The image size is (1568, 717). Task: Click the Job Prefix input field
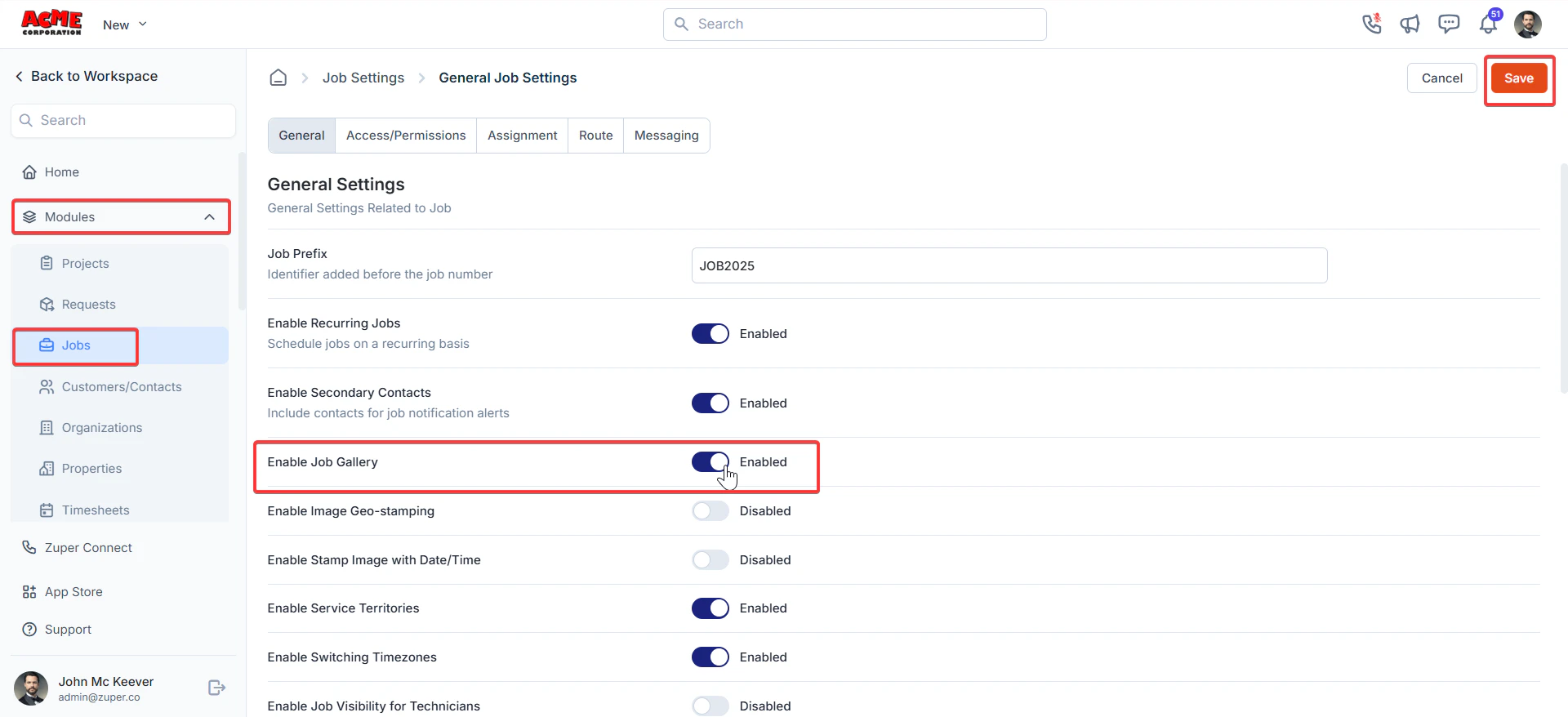[x=1009, y=265]
